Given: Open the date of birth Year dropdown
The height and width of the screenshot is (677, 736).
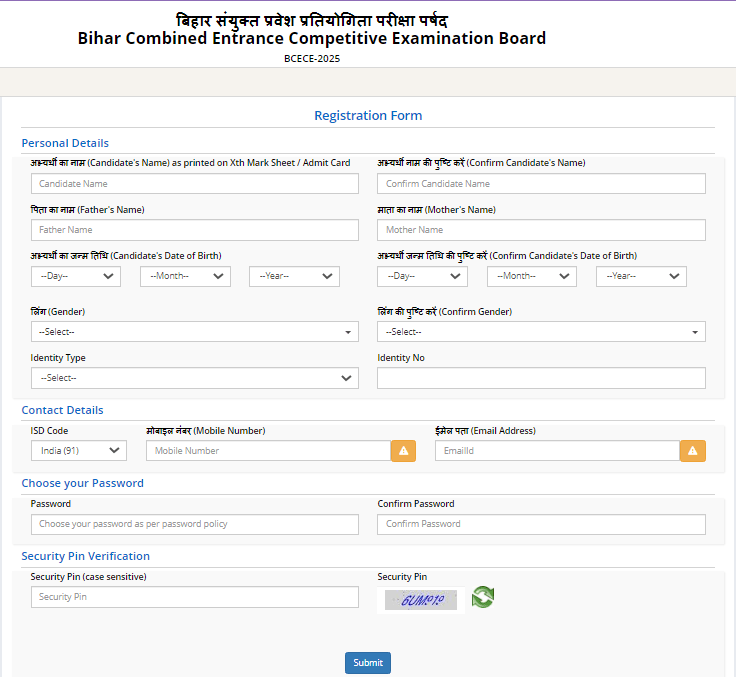Looking at the screenshot, I should [x=294, y=276].
